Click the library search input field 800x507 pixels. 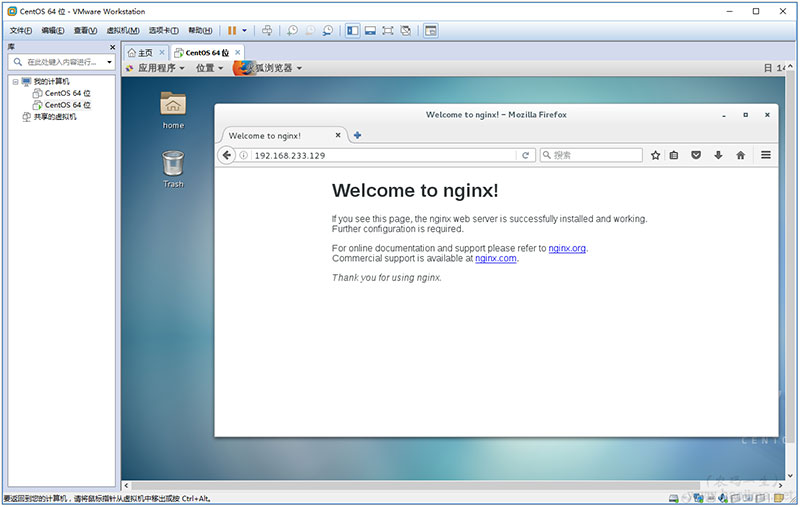pyautogui.click(x=61, y=62)
